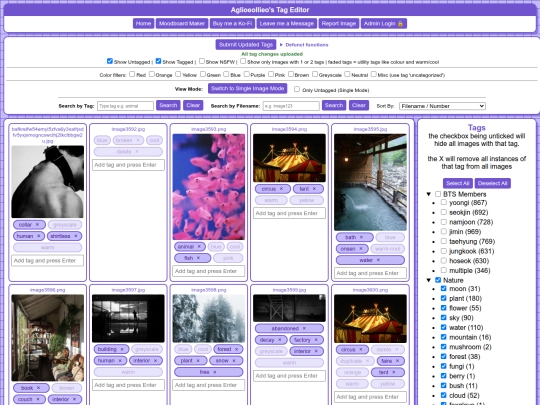This screenshot has height=405, width=540.
Task: Open the Report Image page
Action: click(x=339, y=23)
